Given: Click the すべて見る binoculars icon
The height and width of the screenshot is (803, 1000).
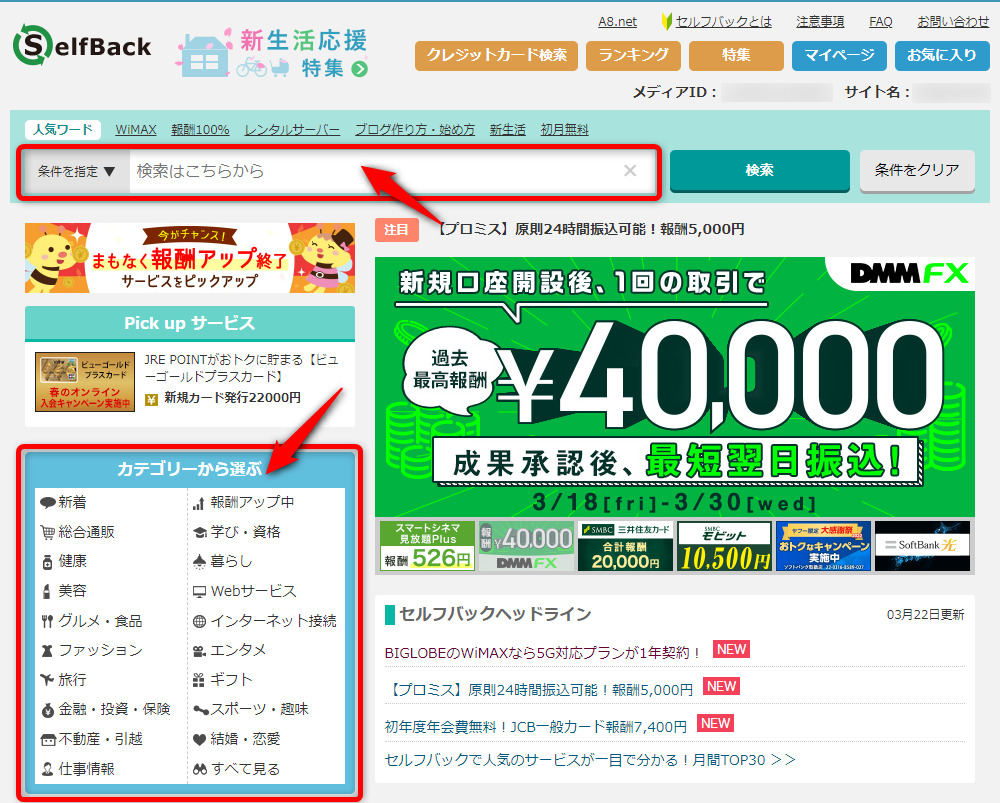Looking at the screenshot, I should click(x=200, y=769).
